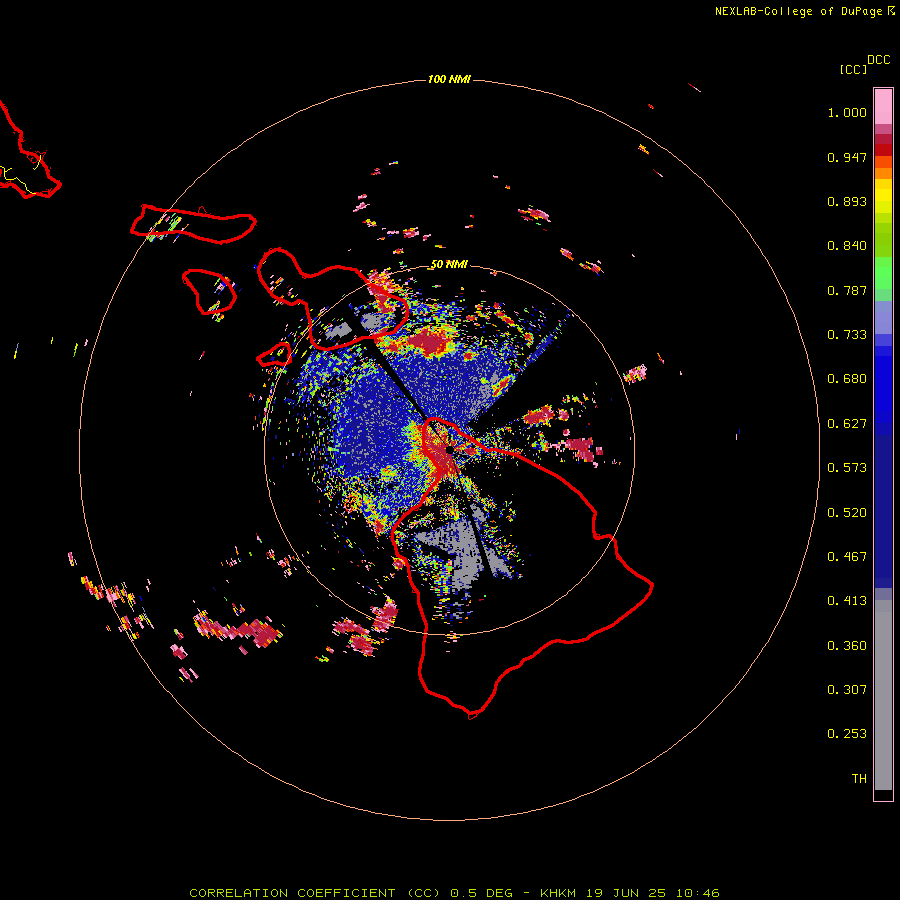The height and width of the screenshot is (900, 900).
Task: Click the 0.787 scale label
Action: pyautogui.click(x=847, y=290)
